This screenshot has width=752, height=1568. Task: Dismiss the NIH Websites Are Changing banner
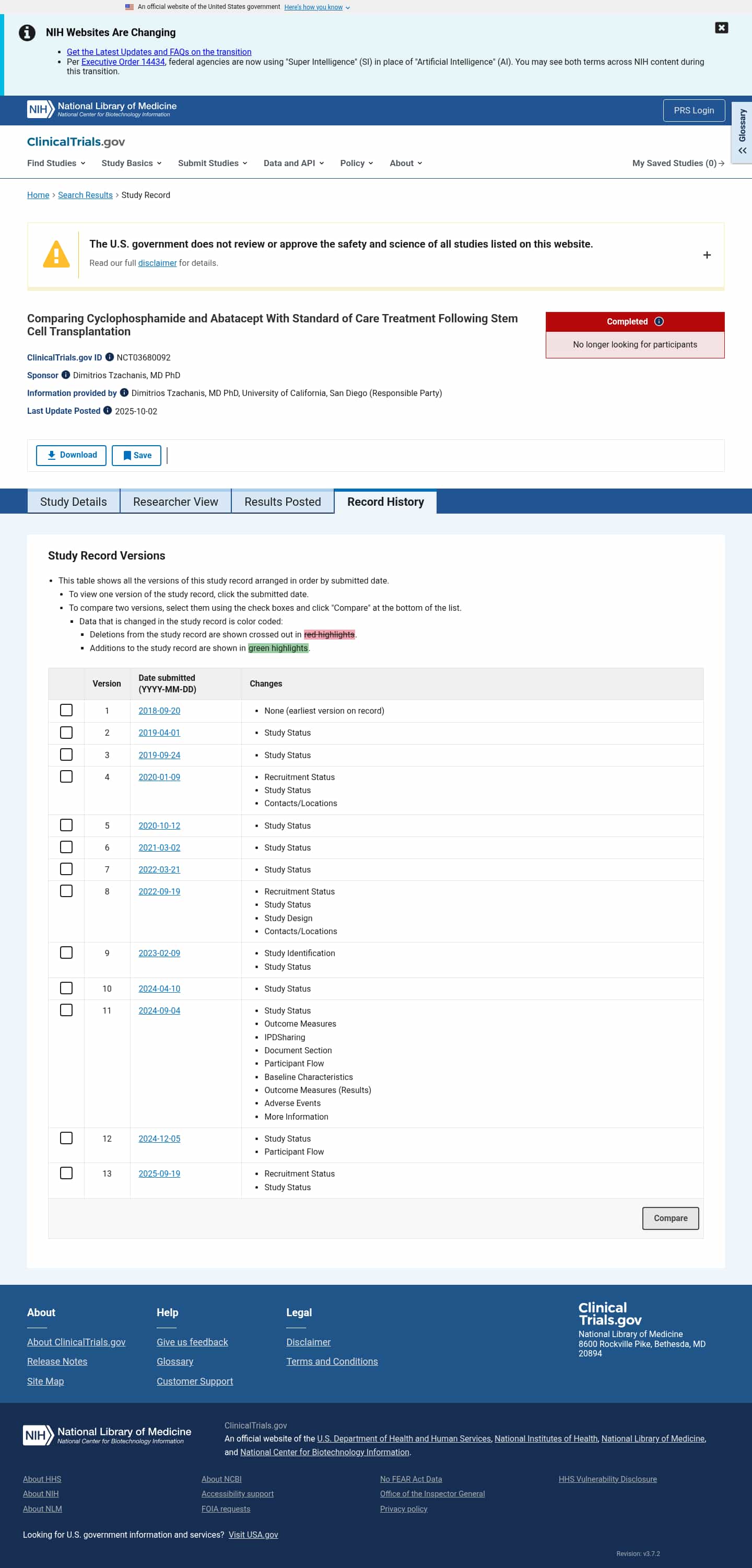(x=721, y=27)
